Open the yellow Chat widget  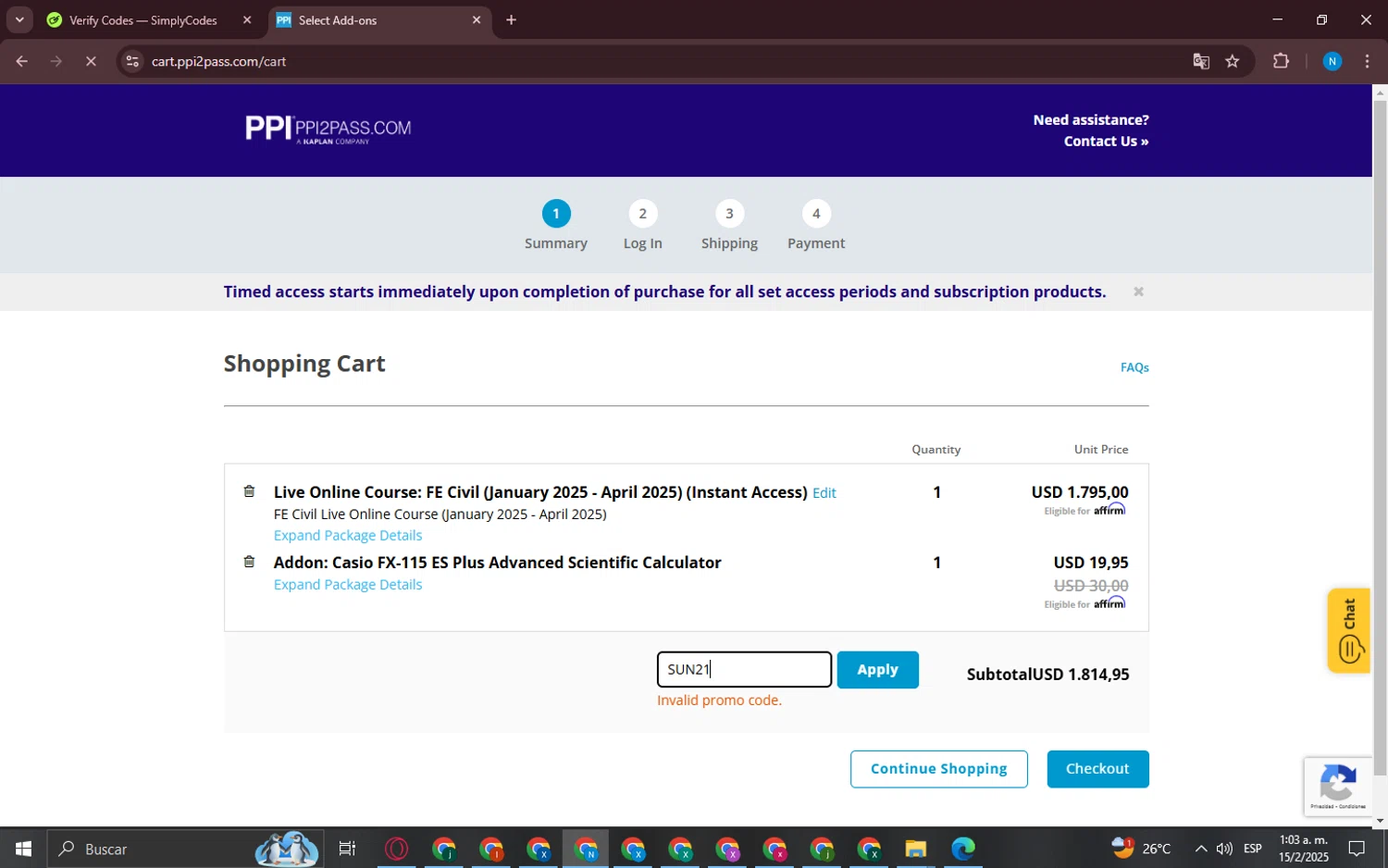pyautogui.click(x=1348, y=630)
